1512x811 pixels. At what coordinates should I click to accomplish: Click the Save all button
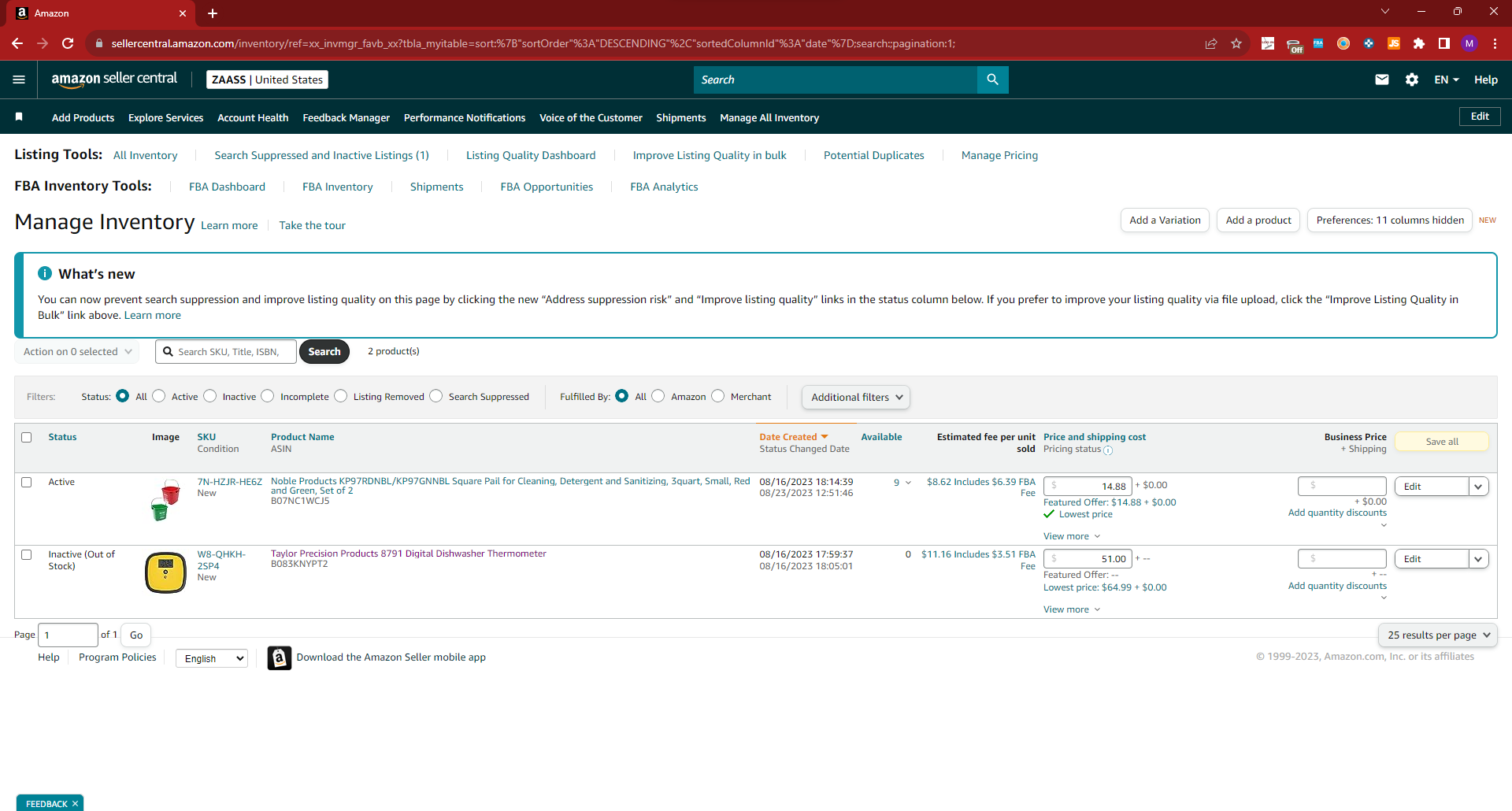click(x=1442, y=442)
